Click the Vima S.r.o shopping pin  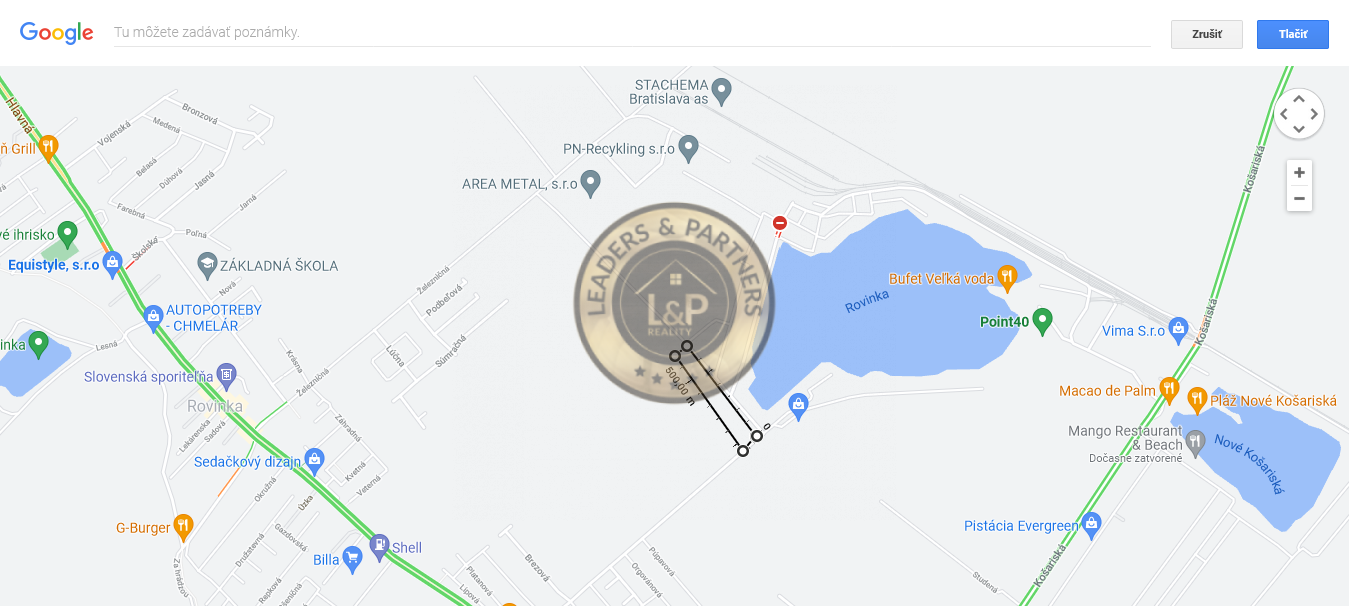[x=1178, y=328]
